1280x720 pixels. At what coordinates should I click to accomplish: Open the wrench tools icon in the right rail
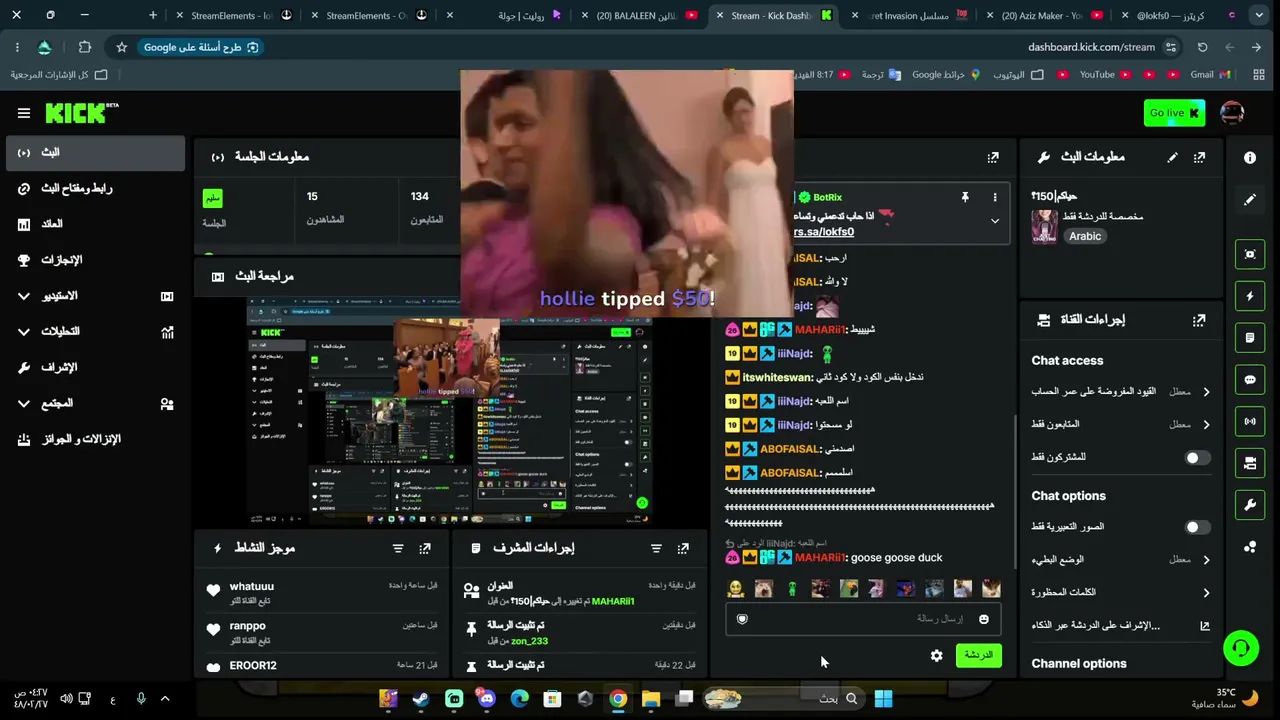pos(1250,505)
